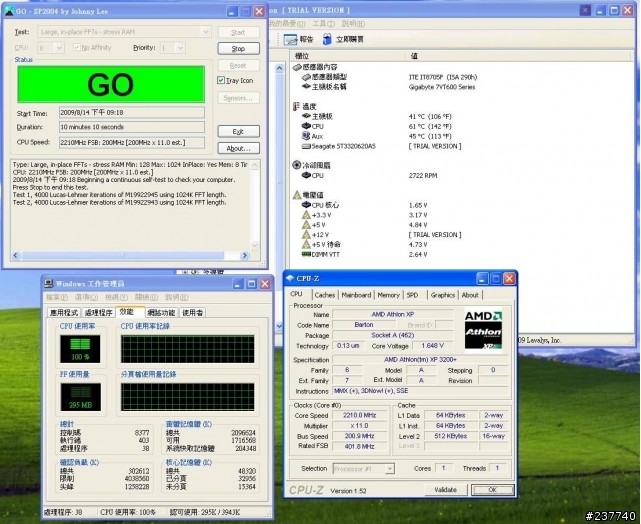The width and height of the screenshot is (641, 524).
Task: Click the Sensors... button in SP2004
Action: [x=238, y=98]
